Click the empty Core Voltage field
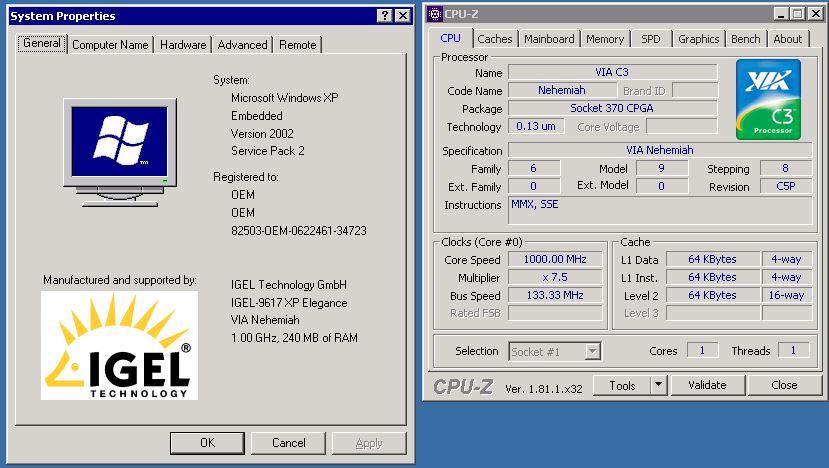The height and width of the screenshot is (468, 829). (x=682, y=126)
